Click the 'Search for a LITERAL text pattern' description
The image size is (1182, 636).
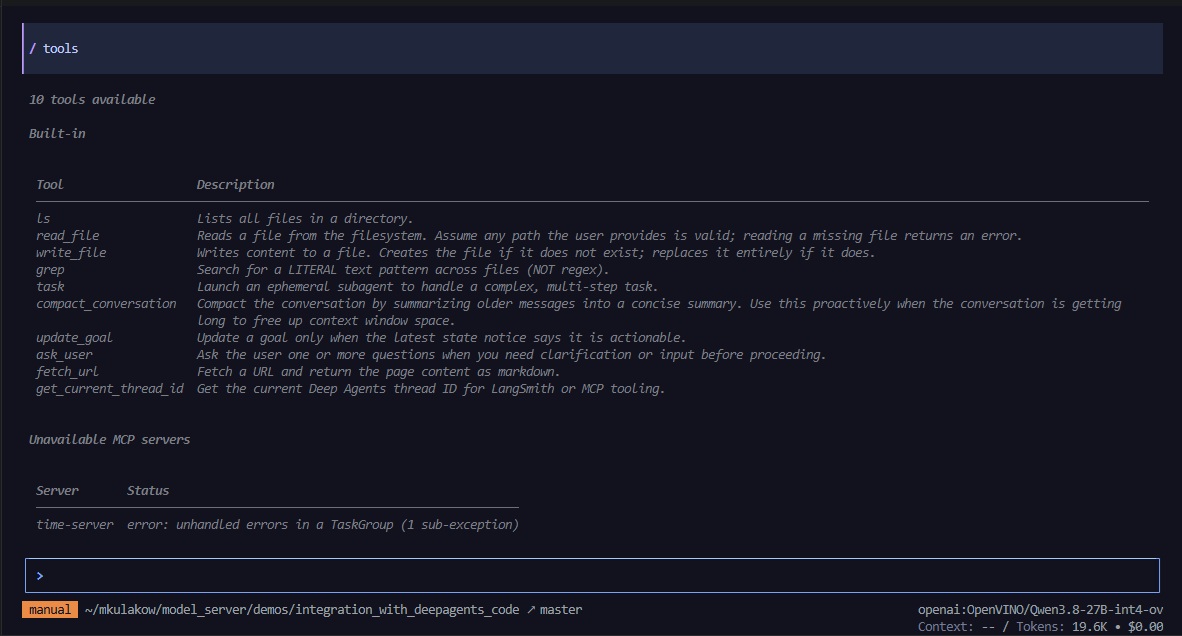(x=403, y=270)
